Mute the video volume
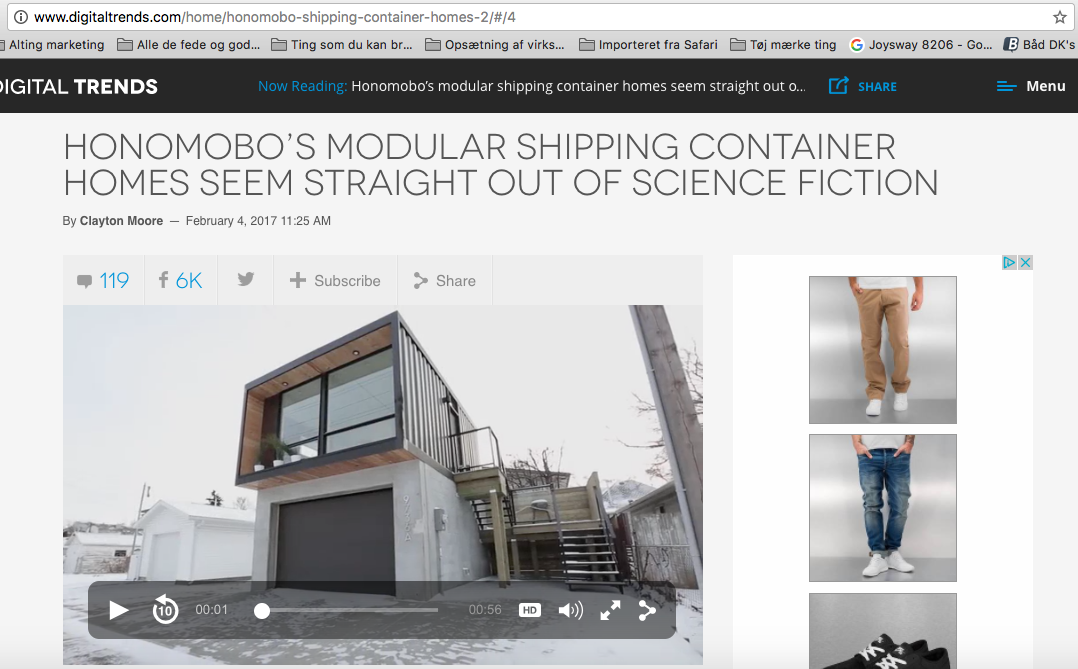The width and height of the screenshot is (1078, 669). 571,610
